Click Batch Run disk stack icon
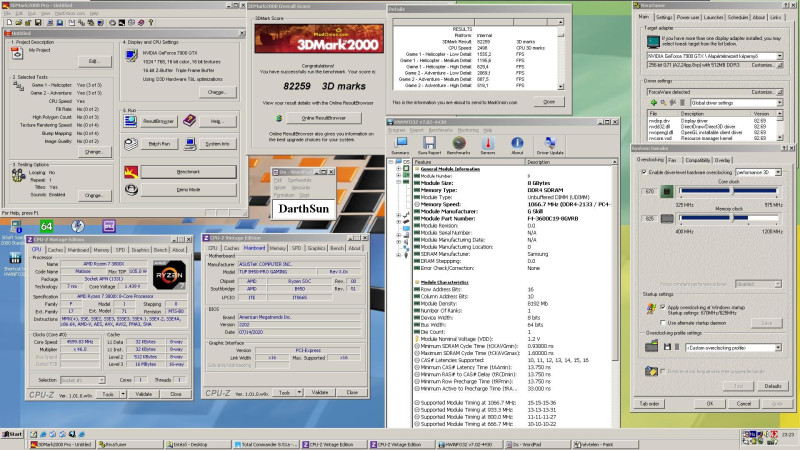Screen dimensions: 800x450 coord(131,144)
